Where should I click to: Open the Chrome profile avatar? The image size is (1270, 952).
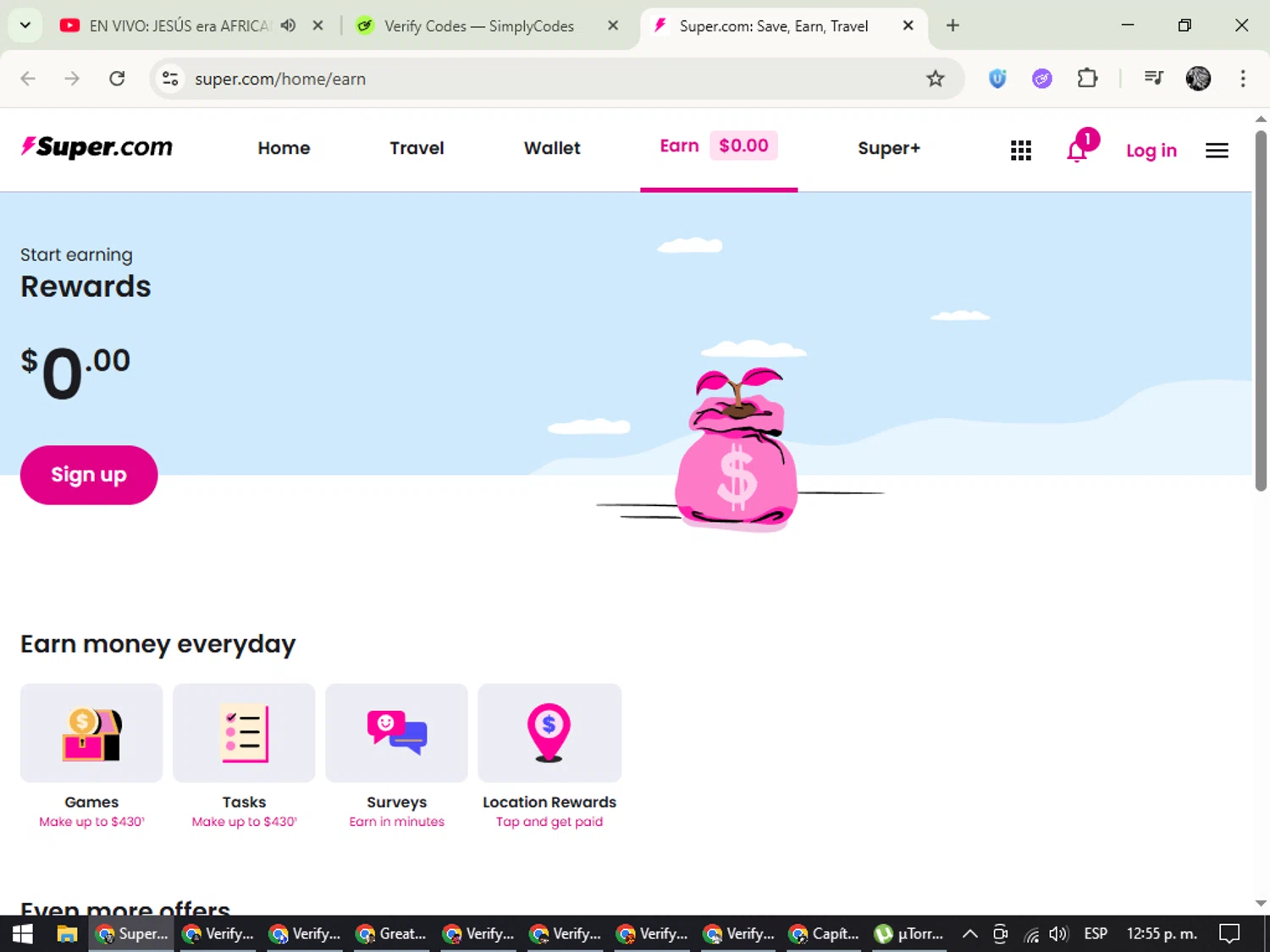coord(1198,79)
